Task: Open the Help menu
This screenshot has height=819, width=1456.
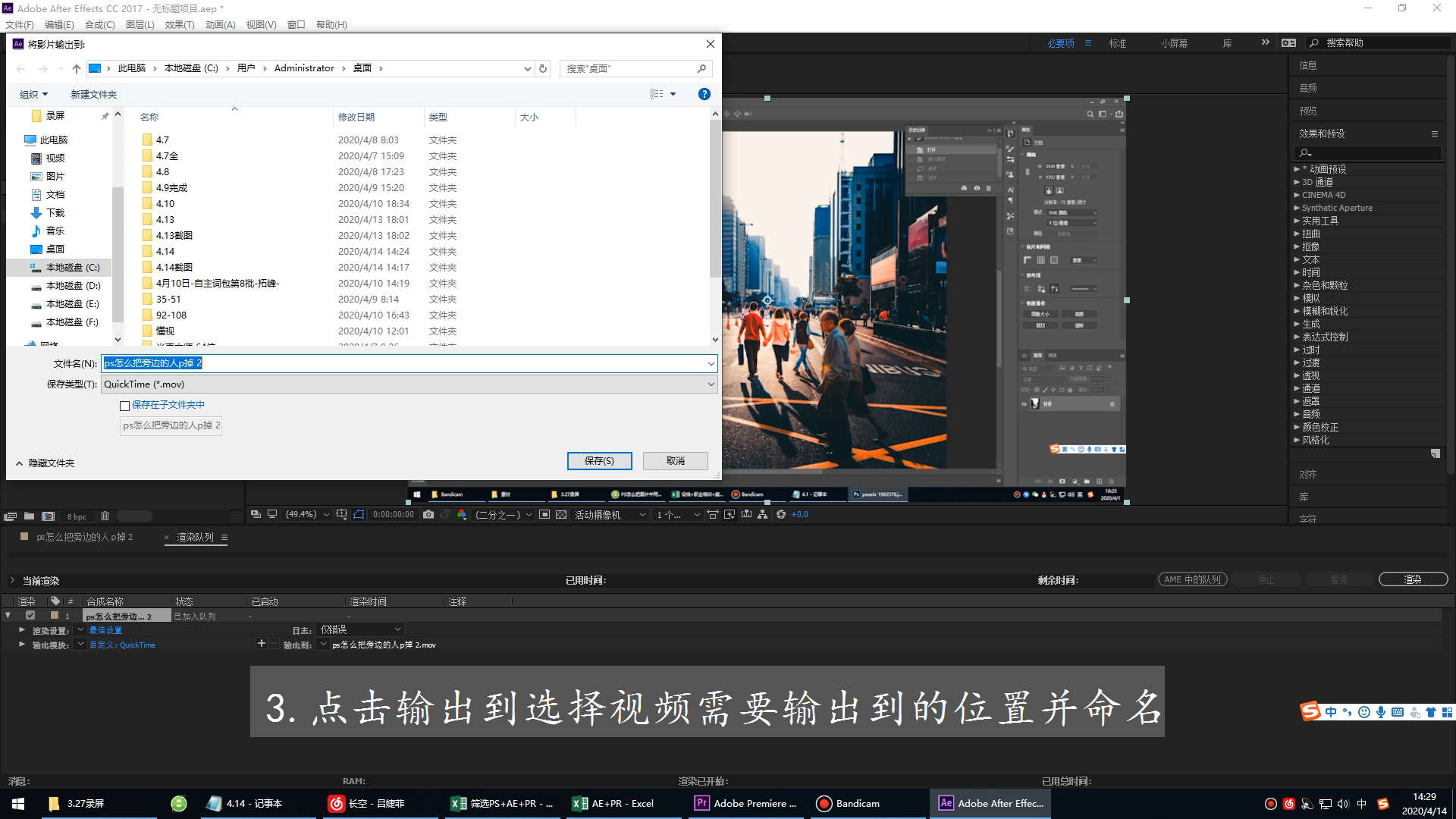Action: click(x=331, y=24)
